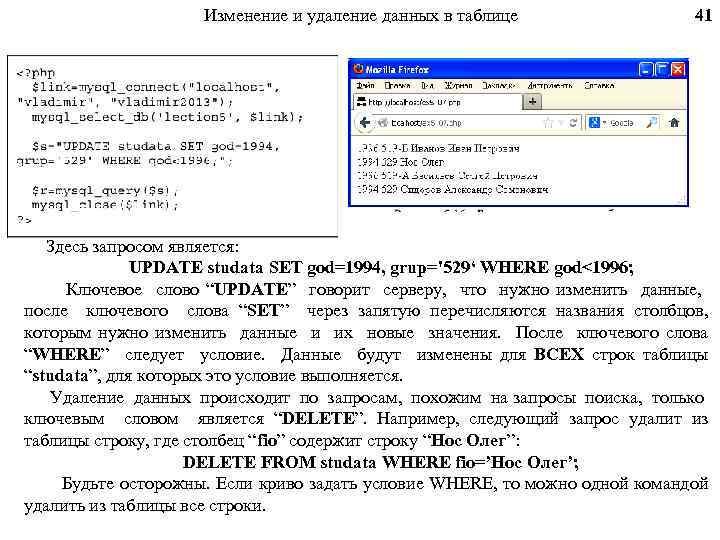Go back with the Back arrow
Image resolution: width=720 pixels, height=540 pixels.
coord(365,123)
